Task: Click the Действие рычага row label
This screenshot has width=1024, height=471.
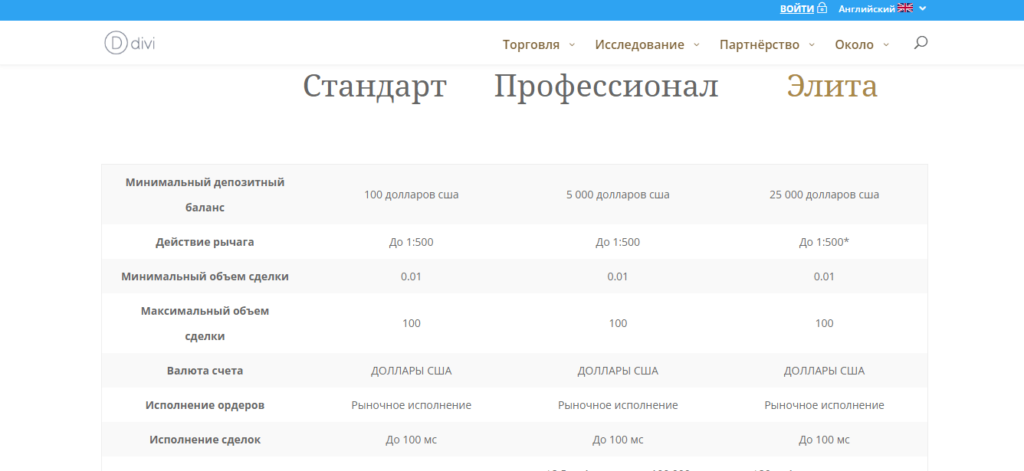Action: (x=205, y=242)
